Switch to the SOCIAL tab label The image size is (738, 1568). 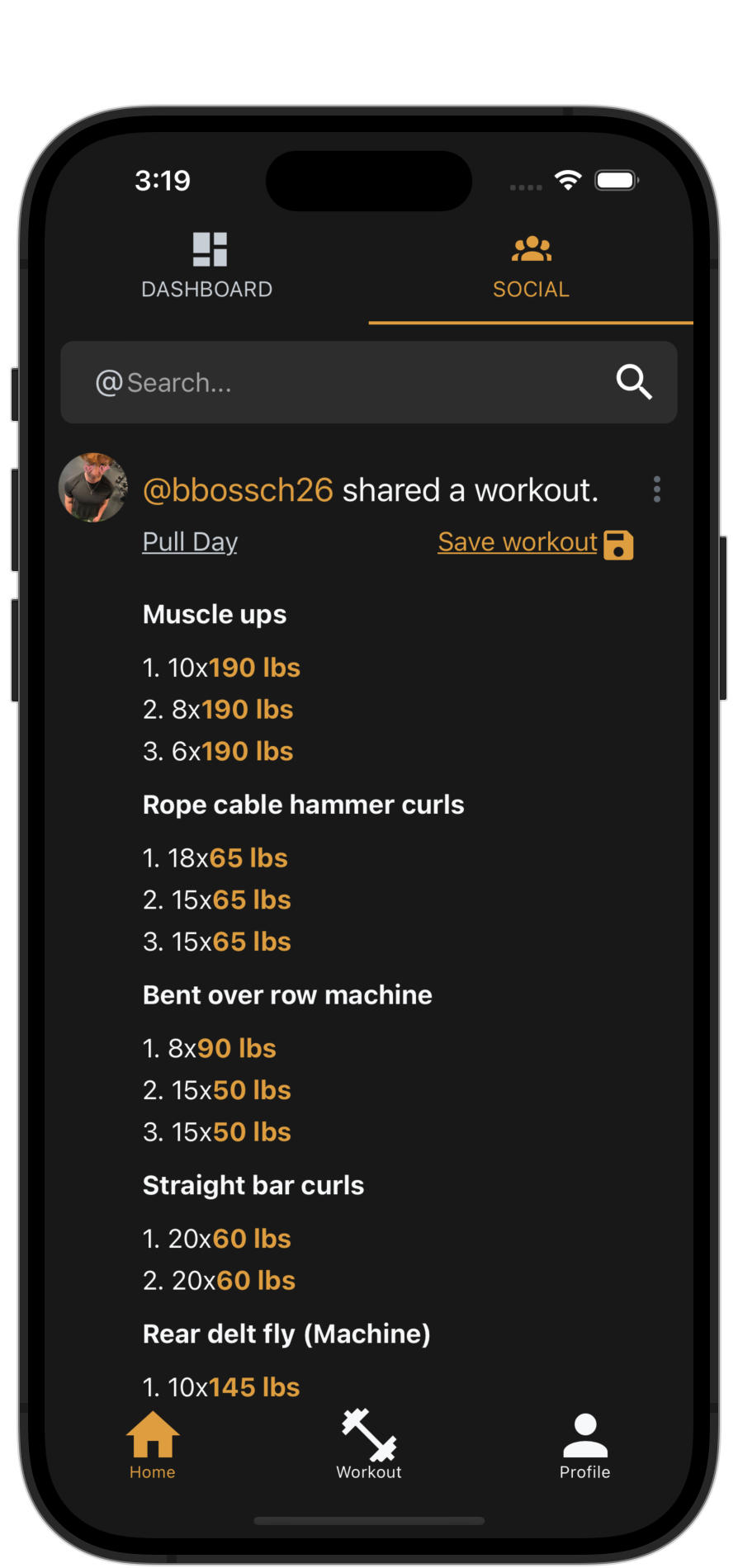(x=531, y=290)
